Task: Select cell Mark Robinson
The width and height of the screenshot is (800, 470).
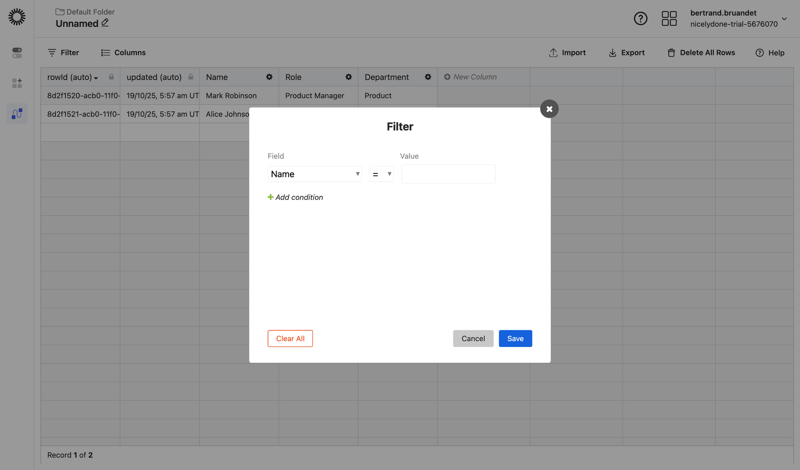Action: [239, 95]
